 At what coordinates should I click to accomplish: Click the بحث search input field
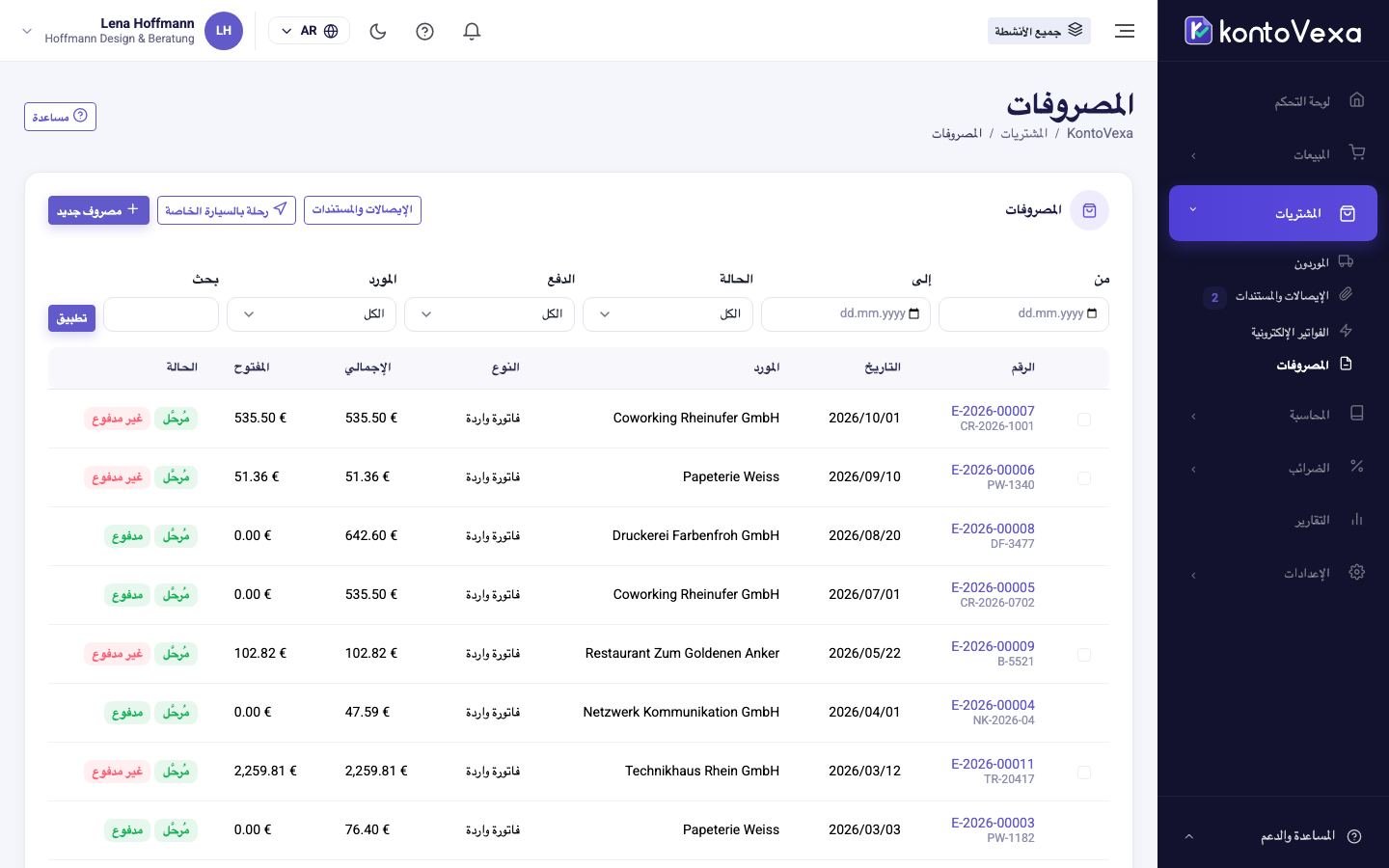[x=161, y=314]
